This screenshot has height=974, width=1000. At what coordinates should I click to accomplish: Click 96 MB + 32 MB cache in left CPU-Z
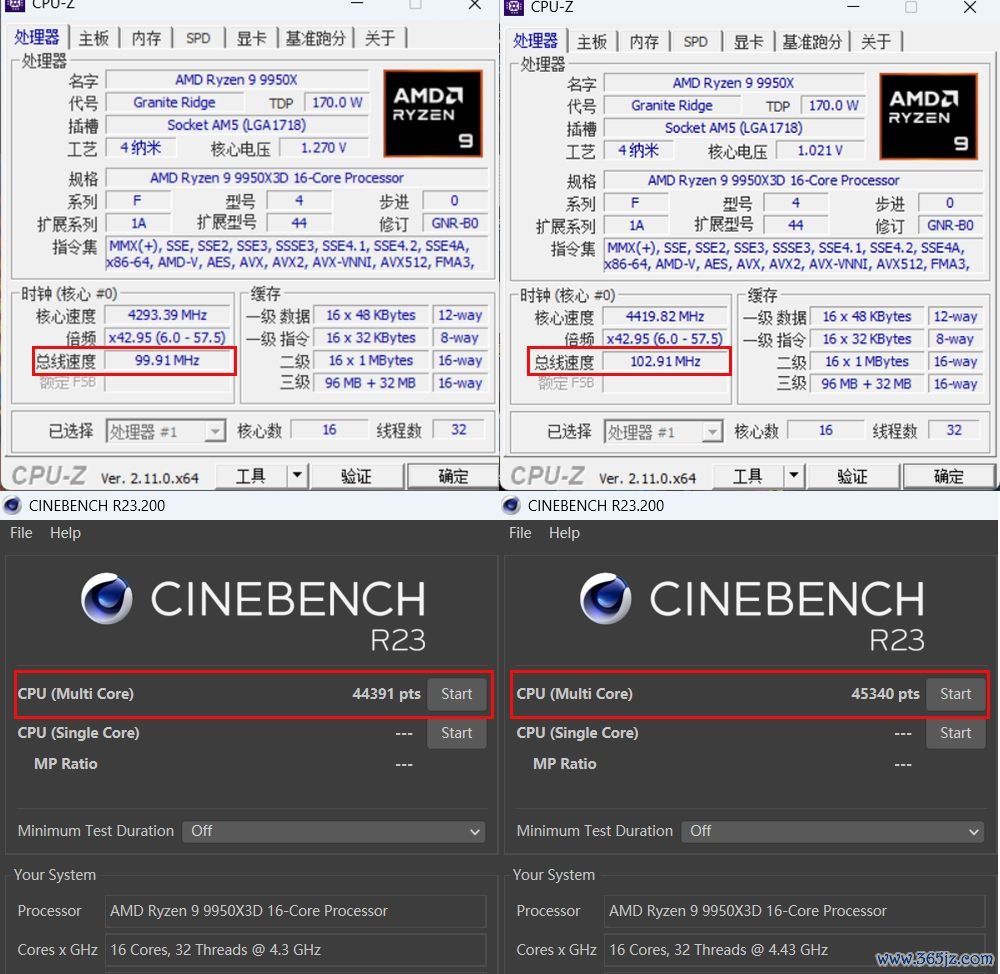point(370,383)
